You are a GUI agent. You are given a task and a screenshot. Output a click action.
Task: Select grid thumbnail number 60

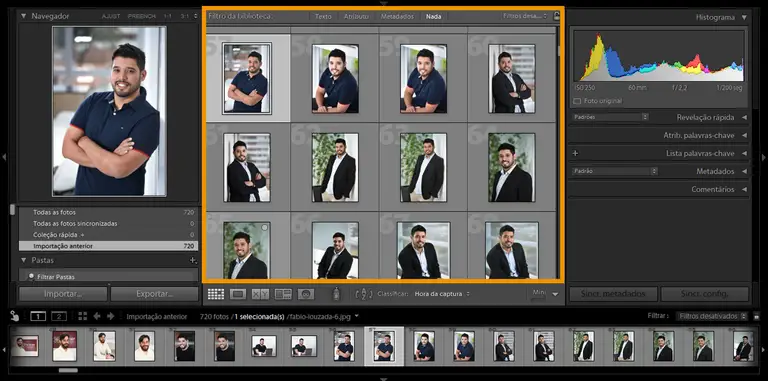pos(511,79)
